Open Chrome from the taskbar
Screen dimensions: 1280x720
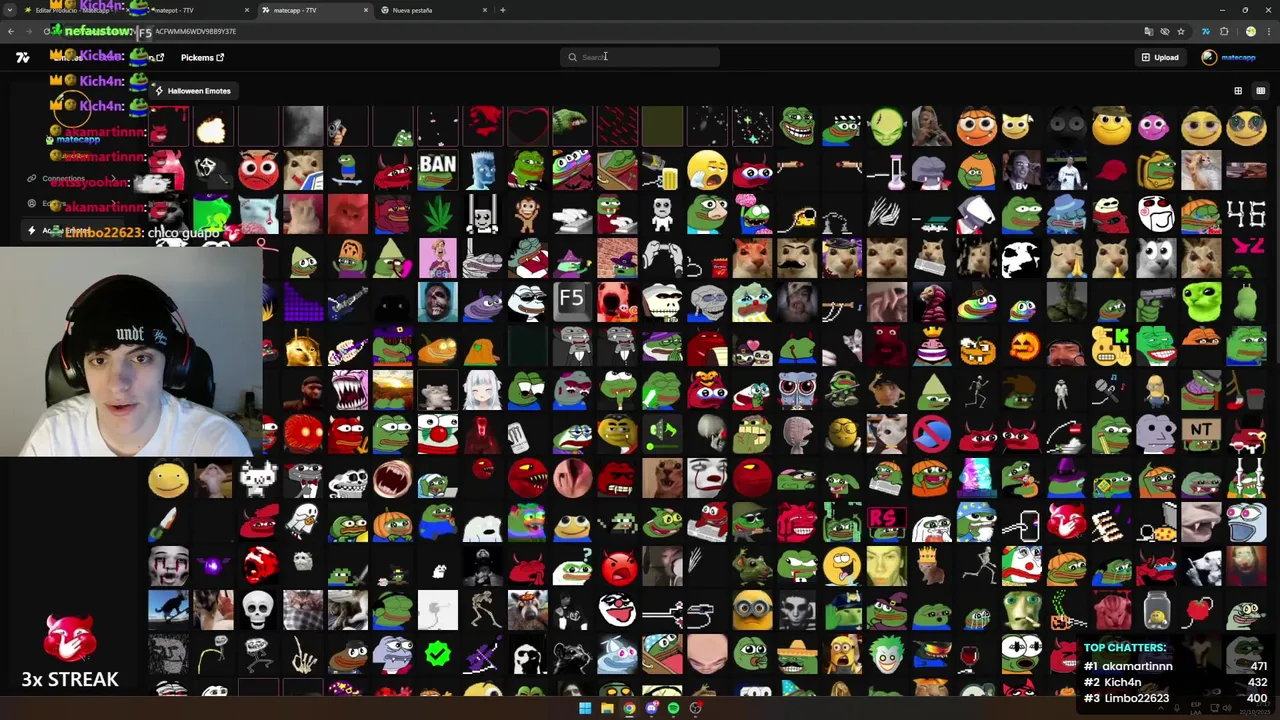point(629,709)
